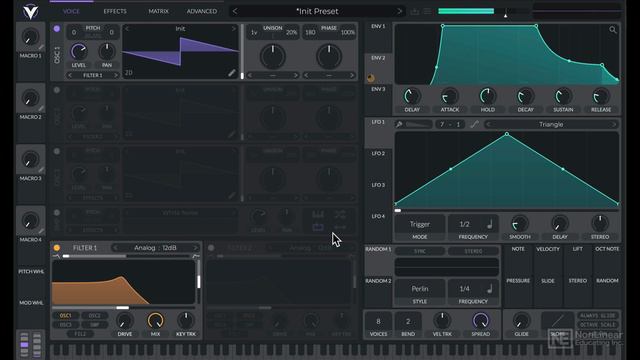Toggle Always Glide option
The image size is (640, 360).
pos(597,316)
